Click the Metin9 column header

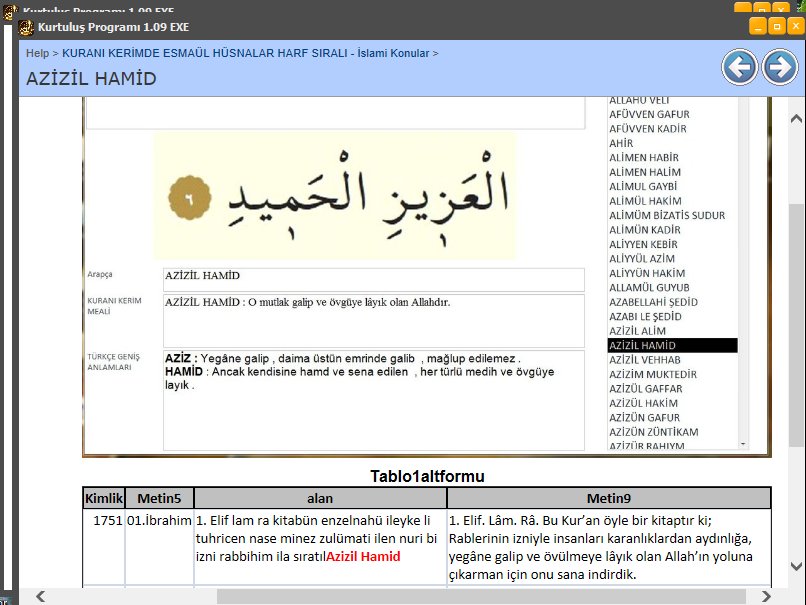tap(608, 498)
